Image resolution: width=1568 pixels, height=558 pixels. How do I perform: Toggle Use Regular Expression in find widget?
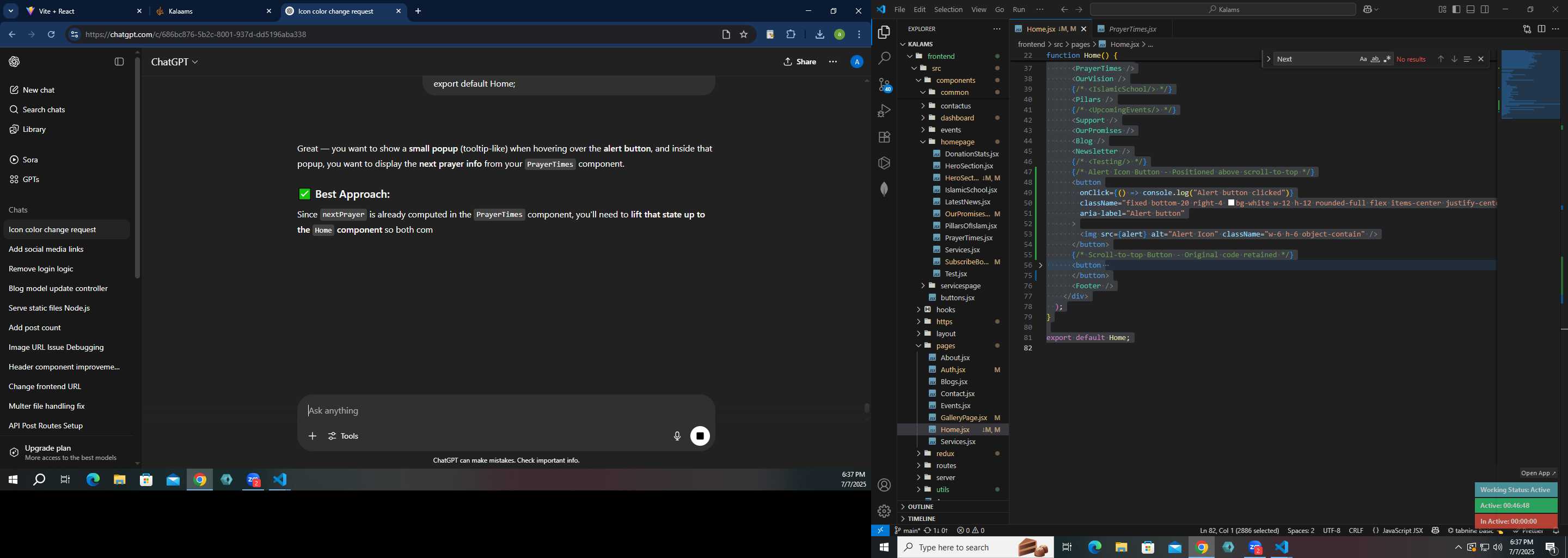point(1387,59)
